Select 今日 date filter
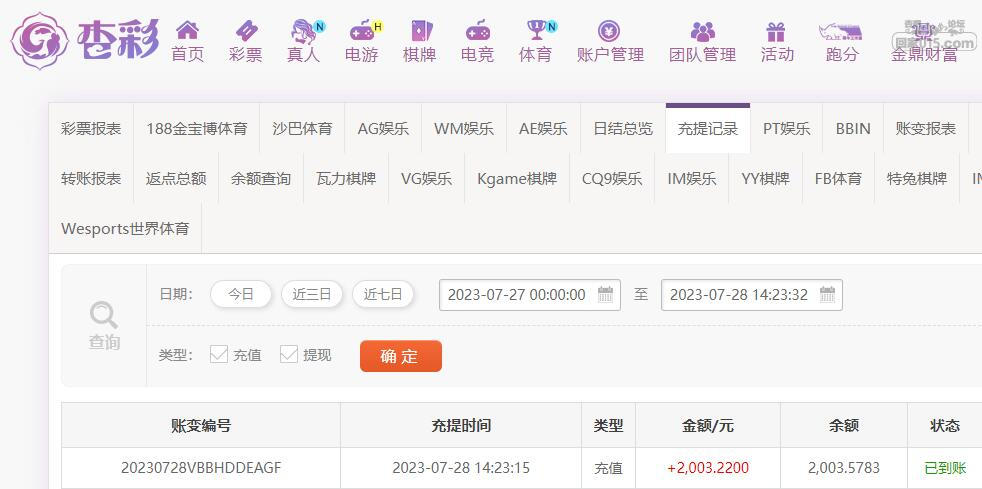 (x=241, y=294)
